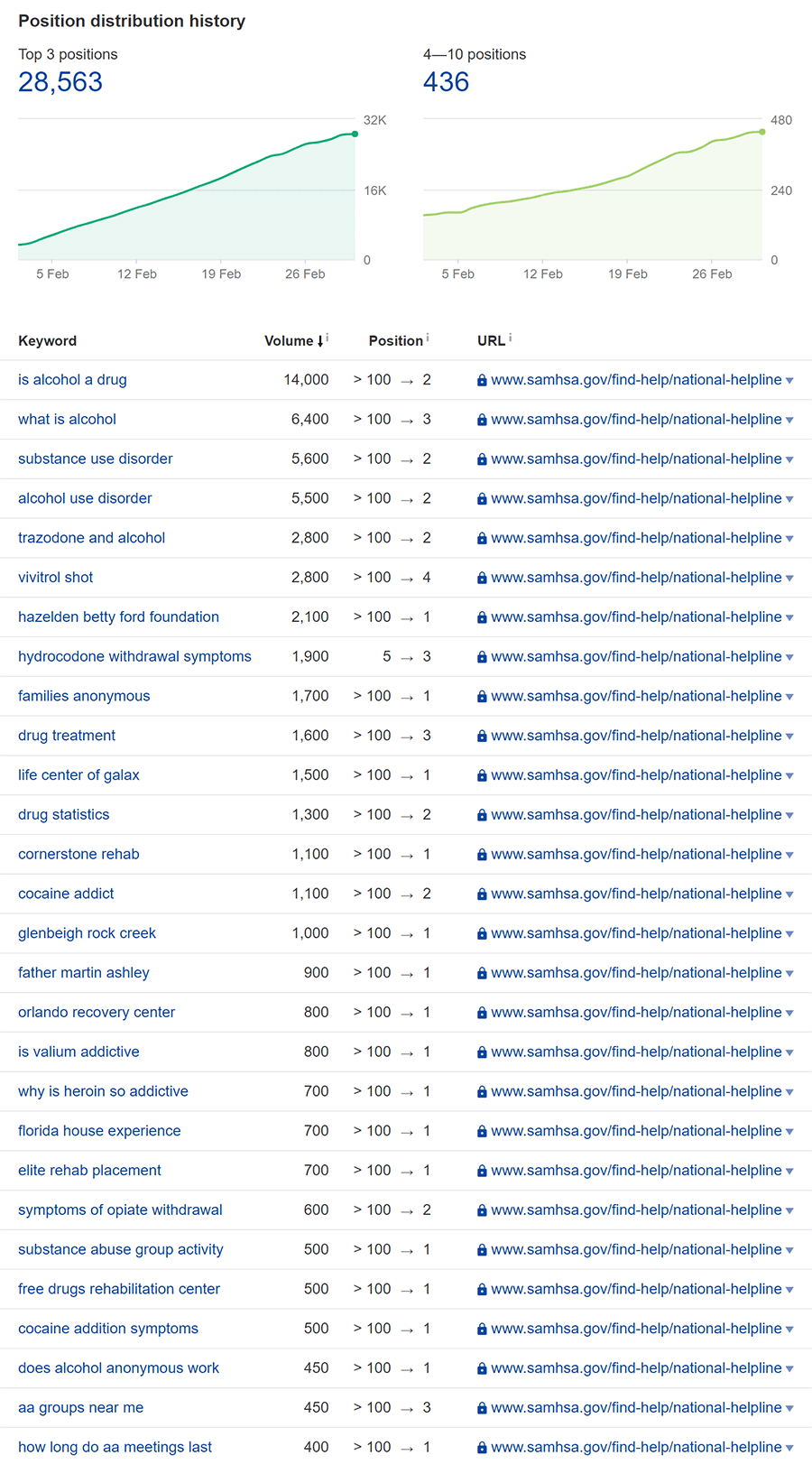The image size is (812, 1483).
Task: Click lock icon in 'is valium addictive' row
Action: [482, 1053]
